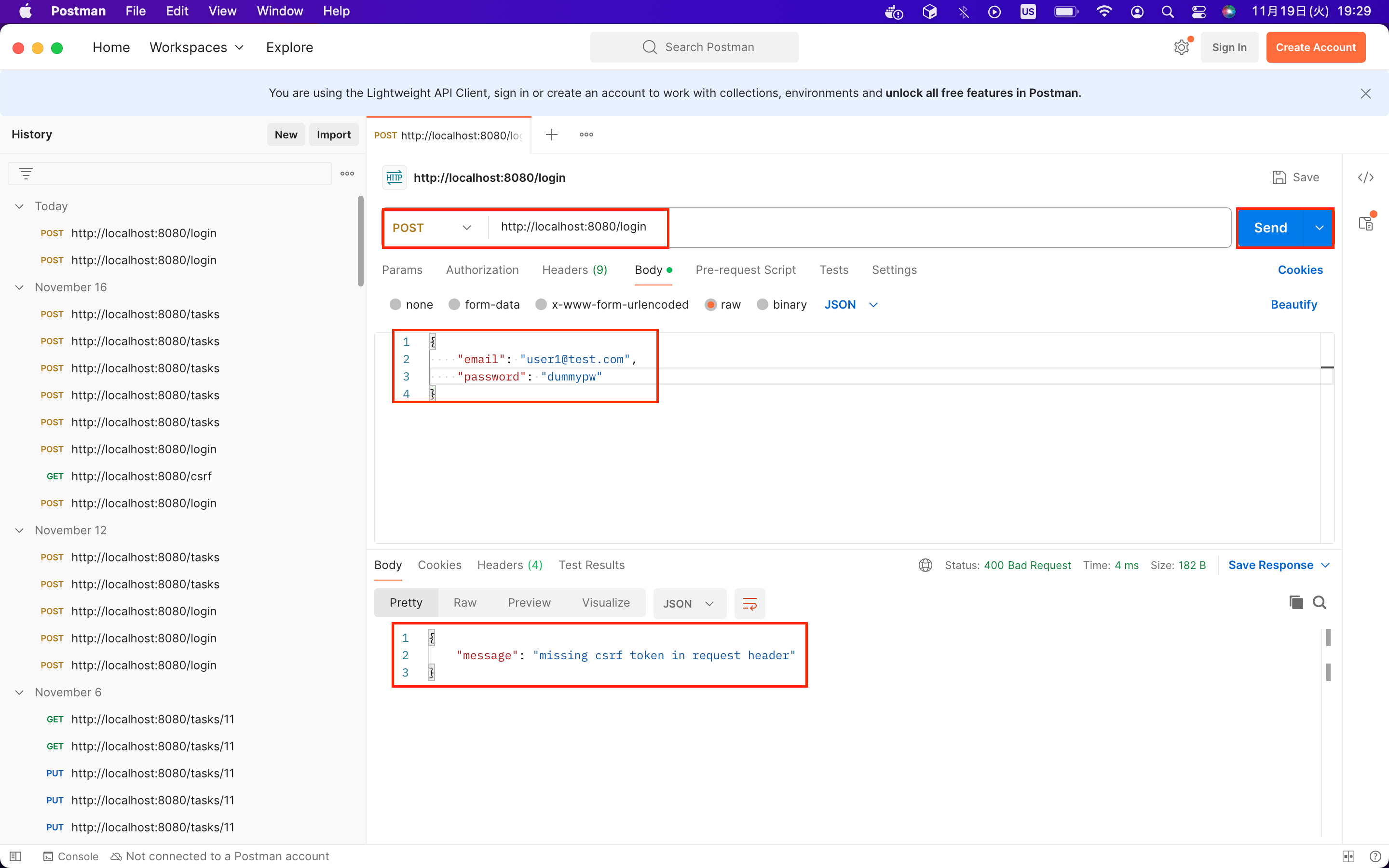Open the POST method dropdown

coord(432,228)
